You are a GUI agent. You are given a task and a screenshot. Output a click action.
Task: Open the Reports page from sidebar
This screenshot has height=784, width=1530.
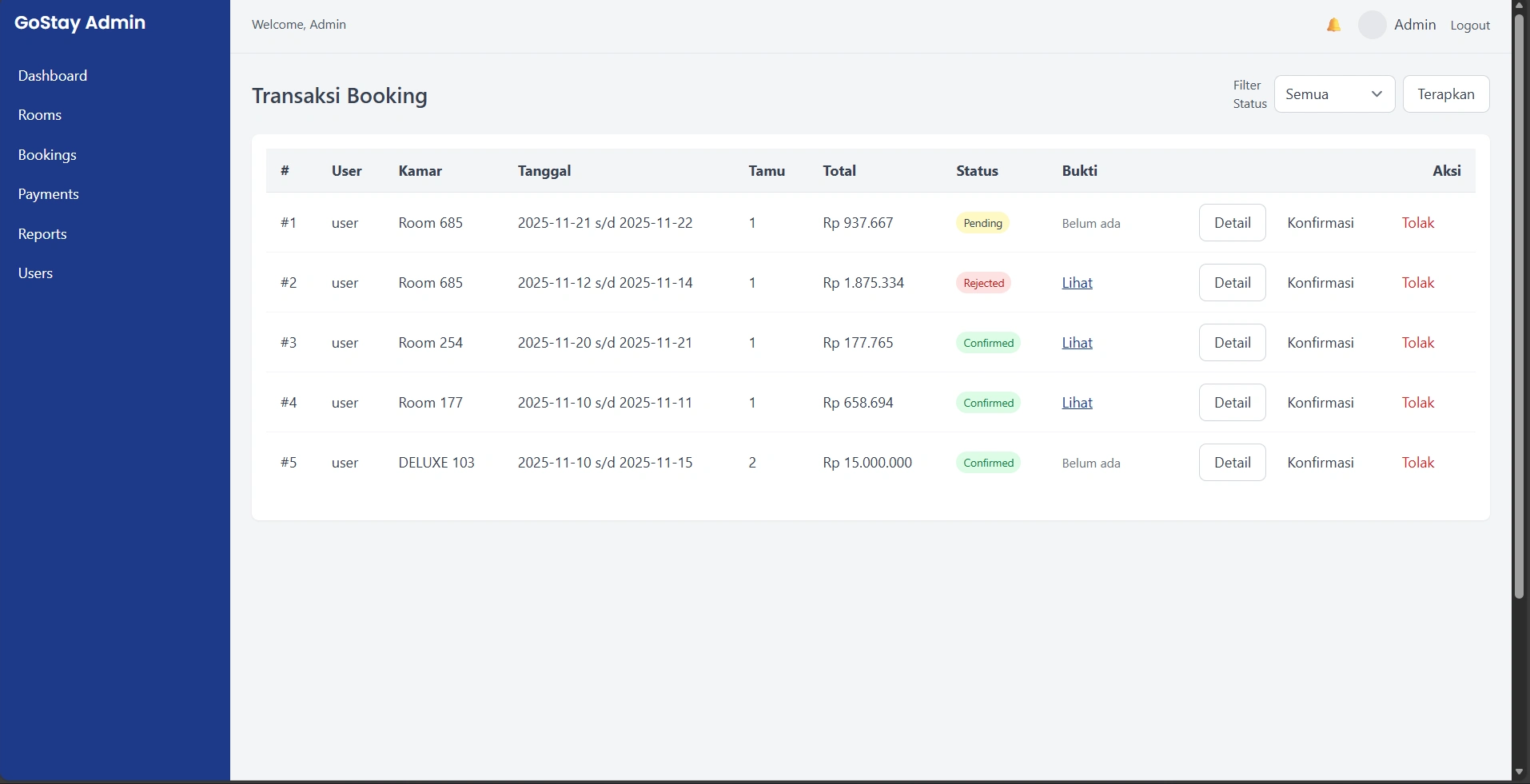point(42,234)
